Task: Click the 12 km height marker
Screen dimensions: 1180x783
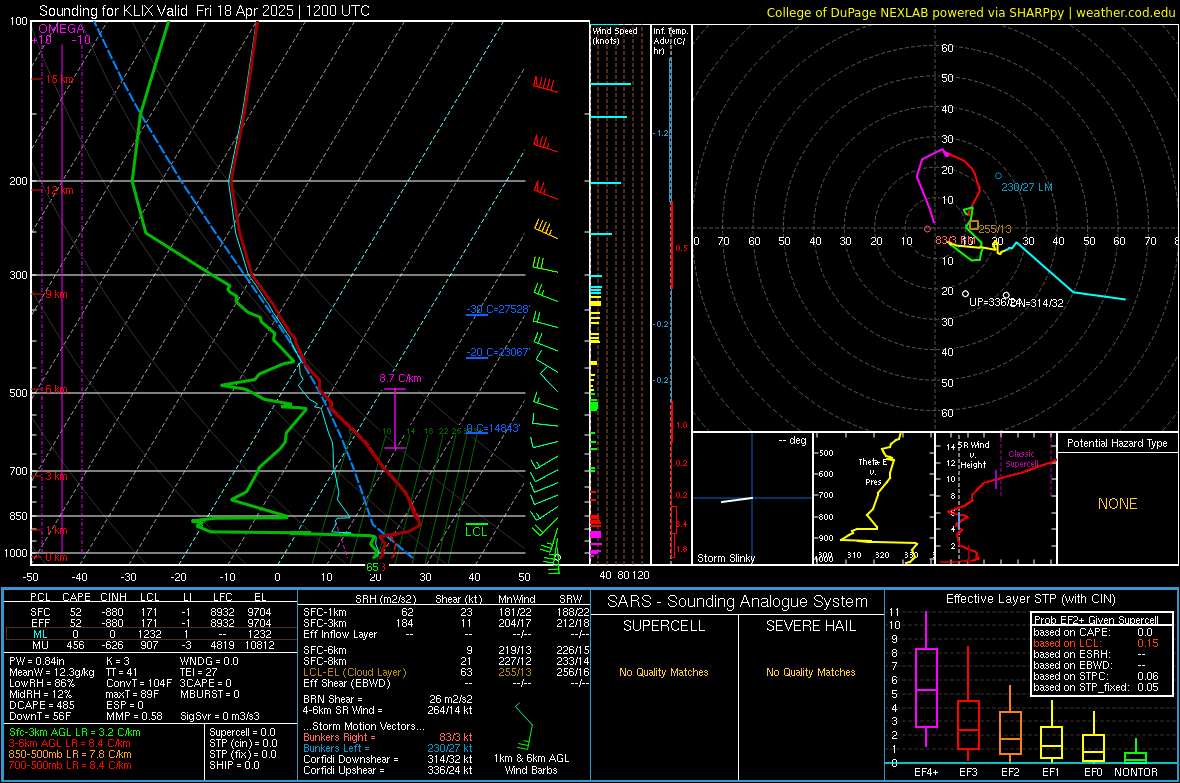Action: (x=59, y=190)
